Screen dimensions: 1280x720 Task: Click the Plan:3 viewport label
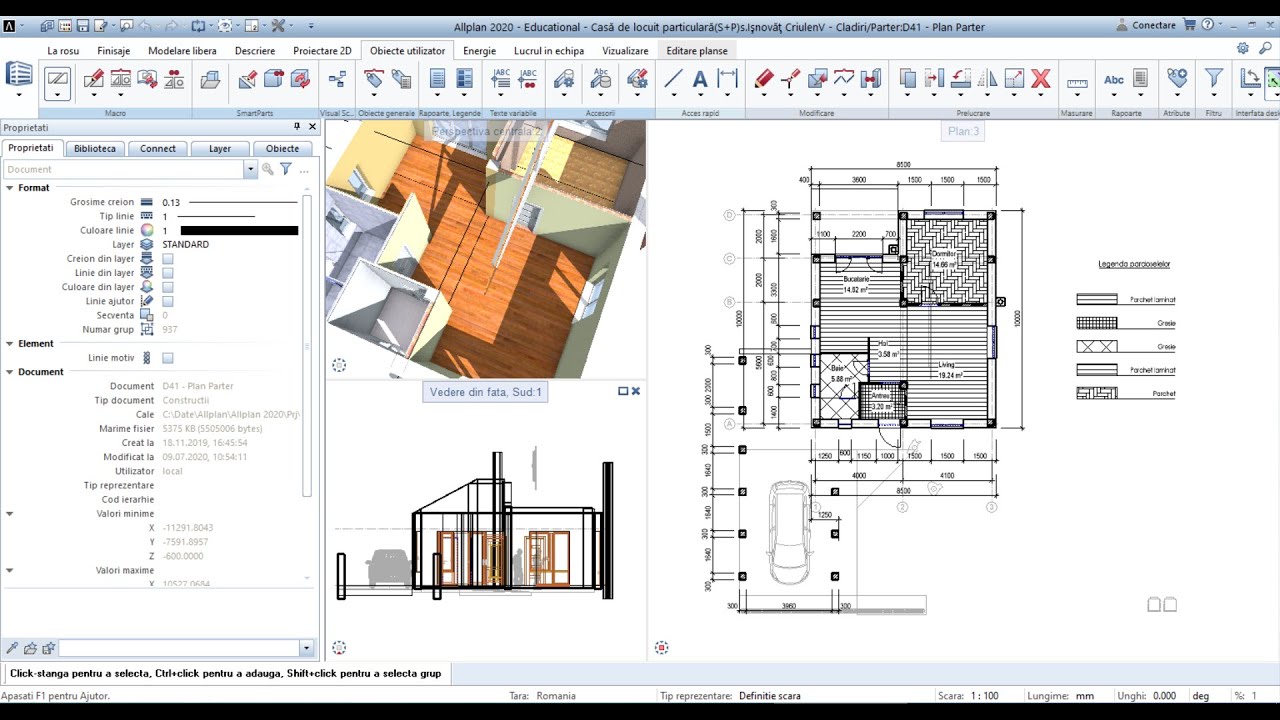[x=964, y=131]
